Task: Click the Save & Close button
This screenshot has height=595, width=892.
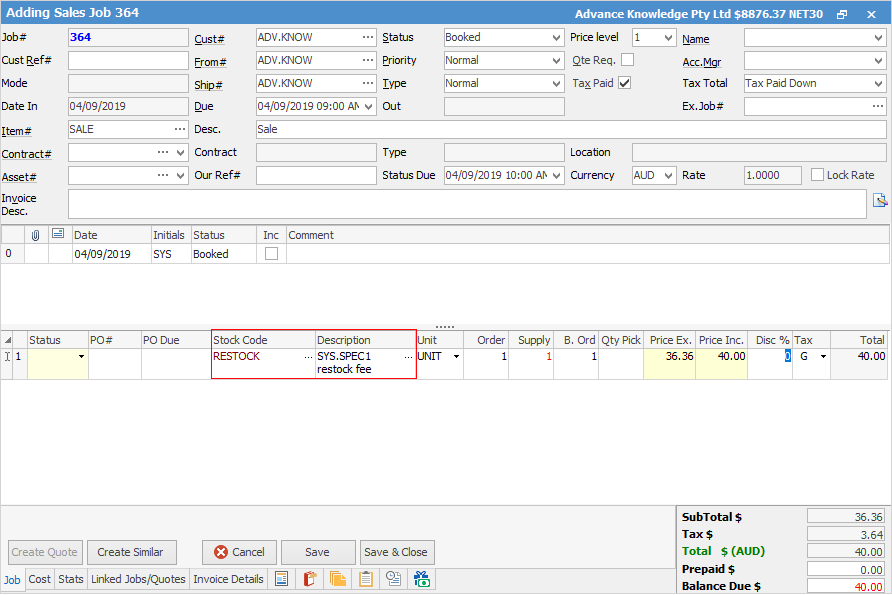Action: 397,552
